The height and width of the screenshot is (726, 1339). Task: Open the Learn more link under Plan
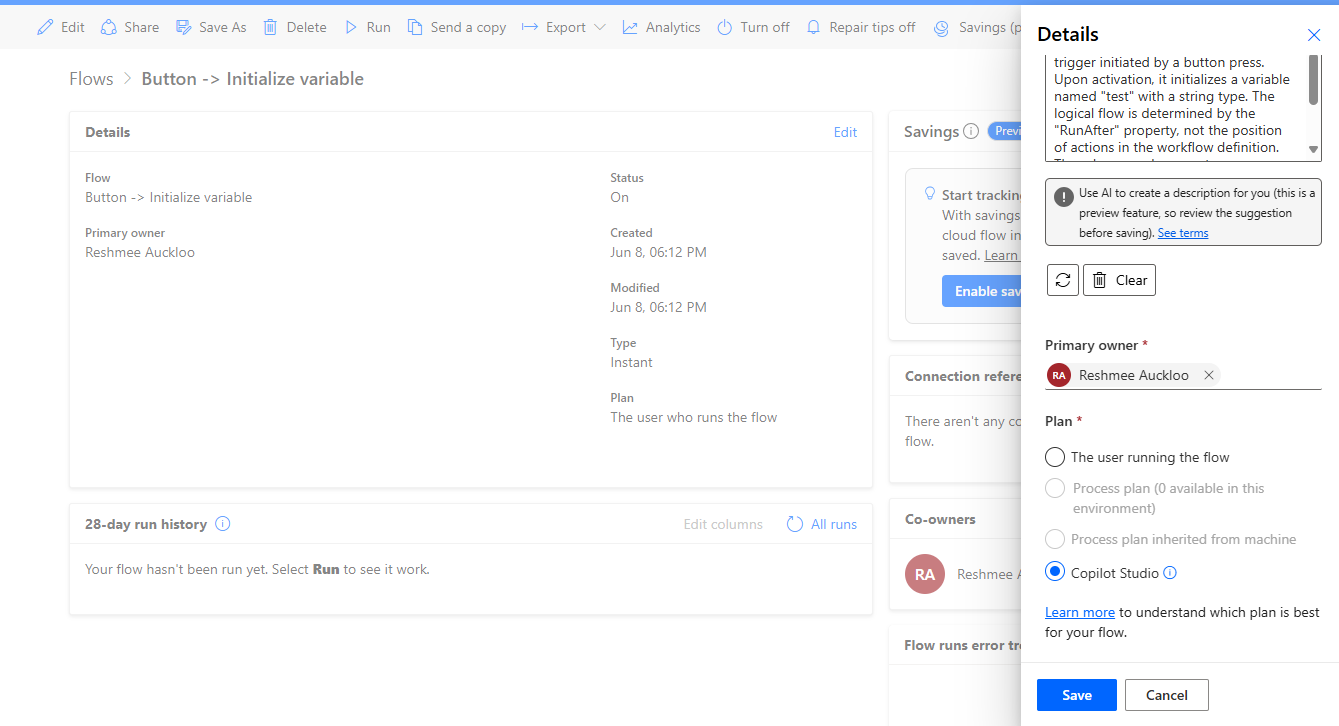coord(1080,611)
